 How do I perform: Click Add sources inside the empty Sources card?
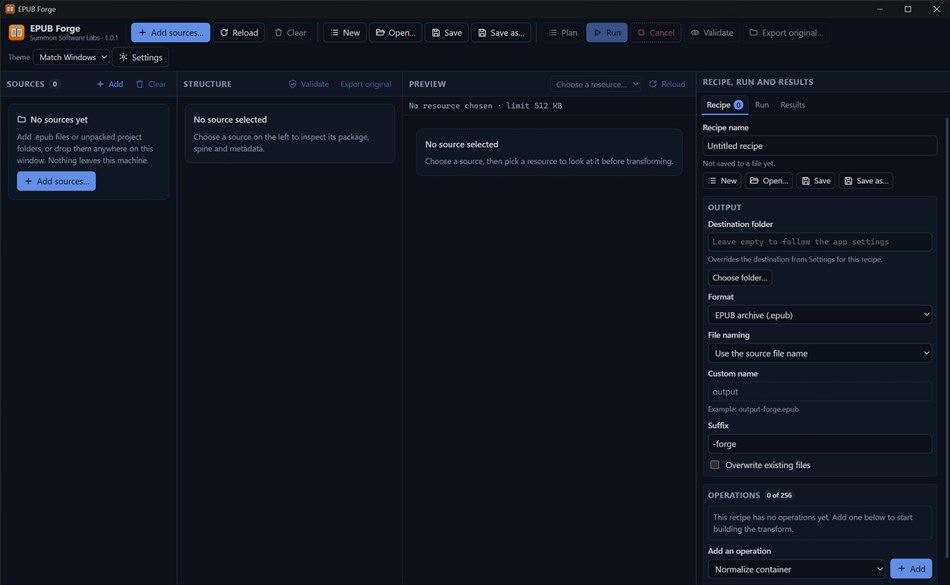click(x=56, y=181)
